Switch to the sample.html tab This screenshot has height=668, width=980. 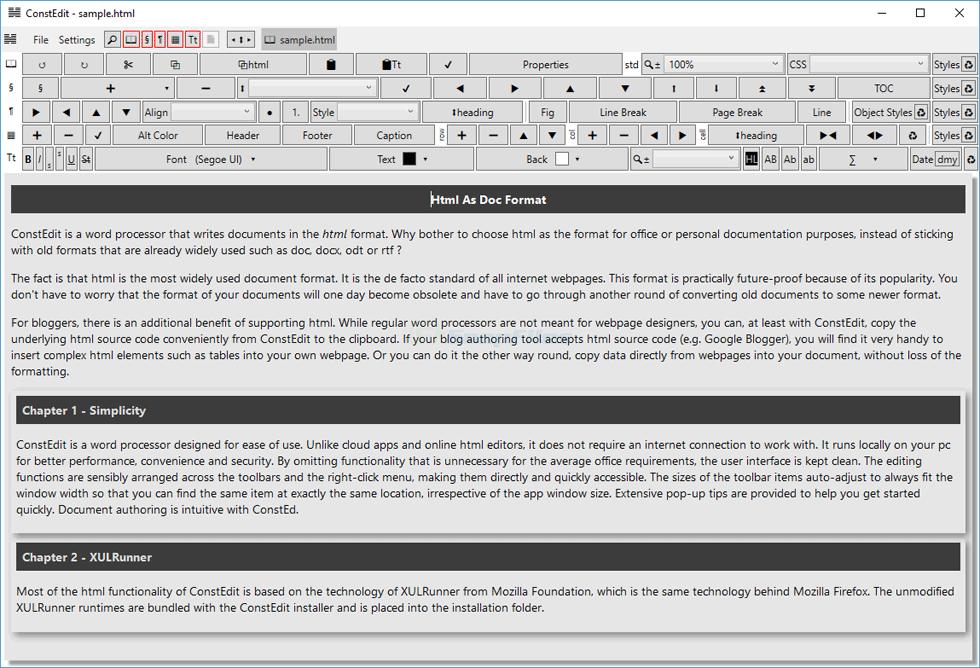[x=299, y=40]
